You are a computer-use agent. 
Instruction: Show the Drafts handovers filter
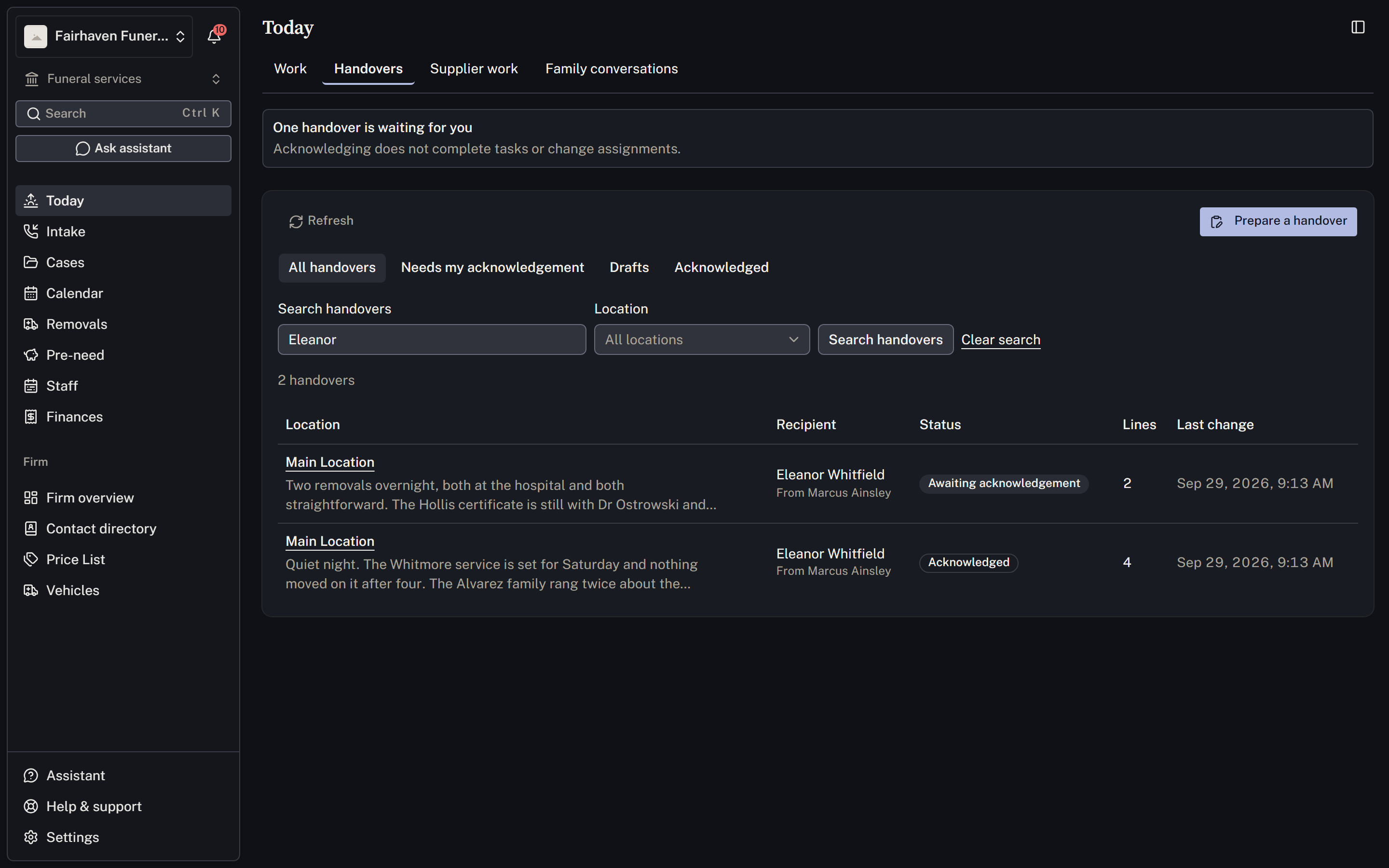(x=629, y=268)
